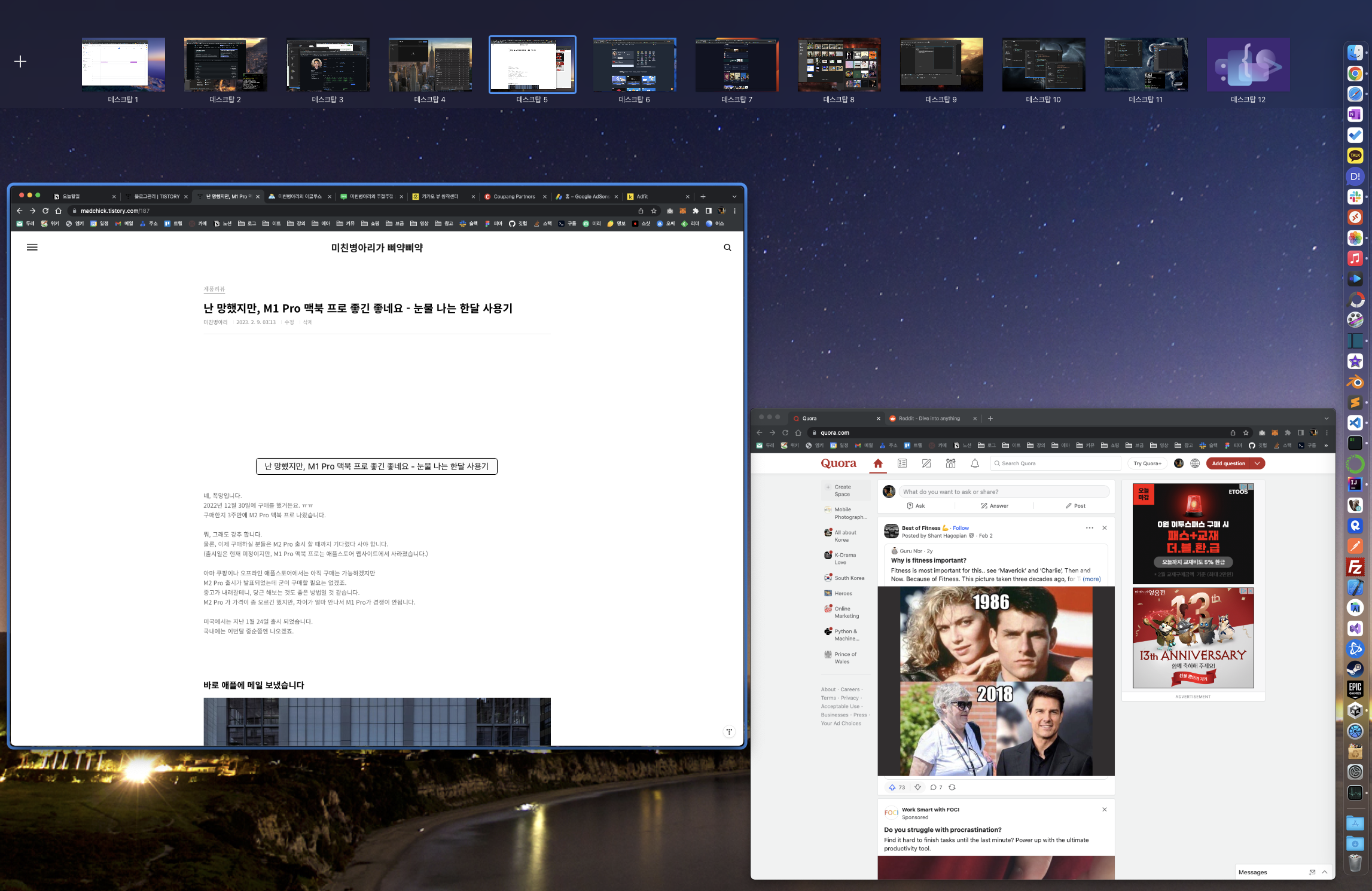
Task: Open blog hamburger menu icon
Action: (x=32, y=248)
